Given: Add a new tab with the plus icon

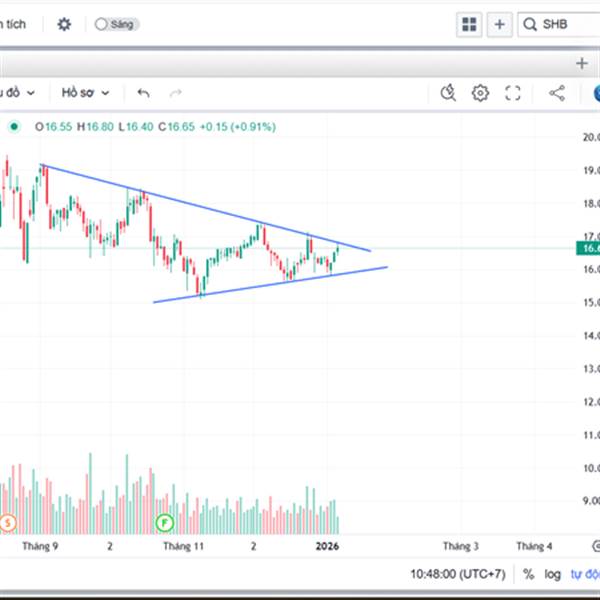Looking at the screenshot, I should click(581, 63).
